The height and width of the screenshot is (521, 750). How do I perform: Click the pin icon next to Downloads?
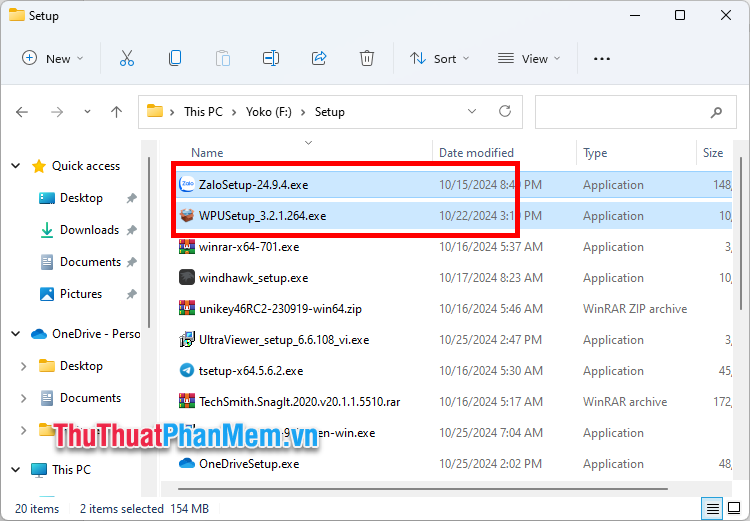[132, 230]
